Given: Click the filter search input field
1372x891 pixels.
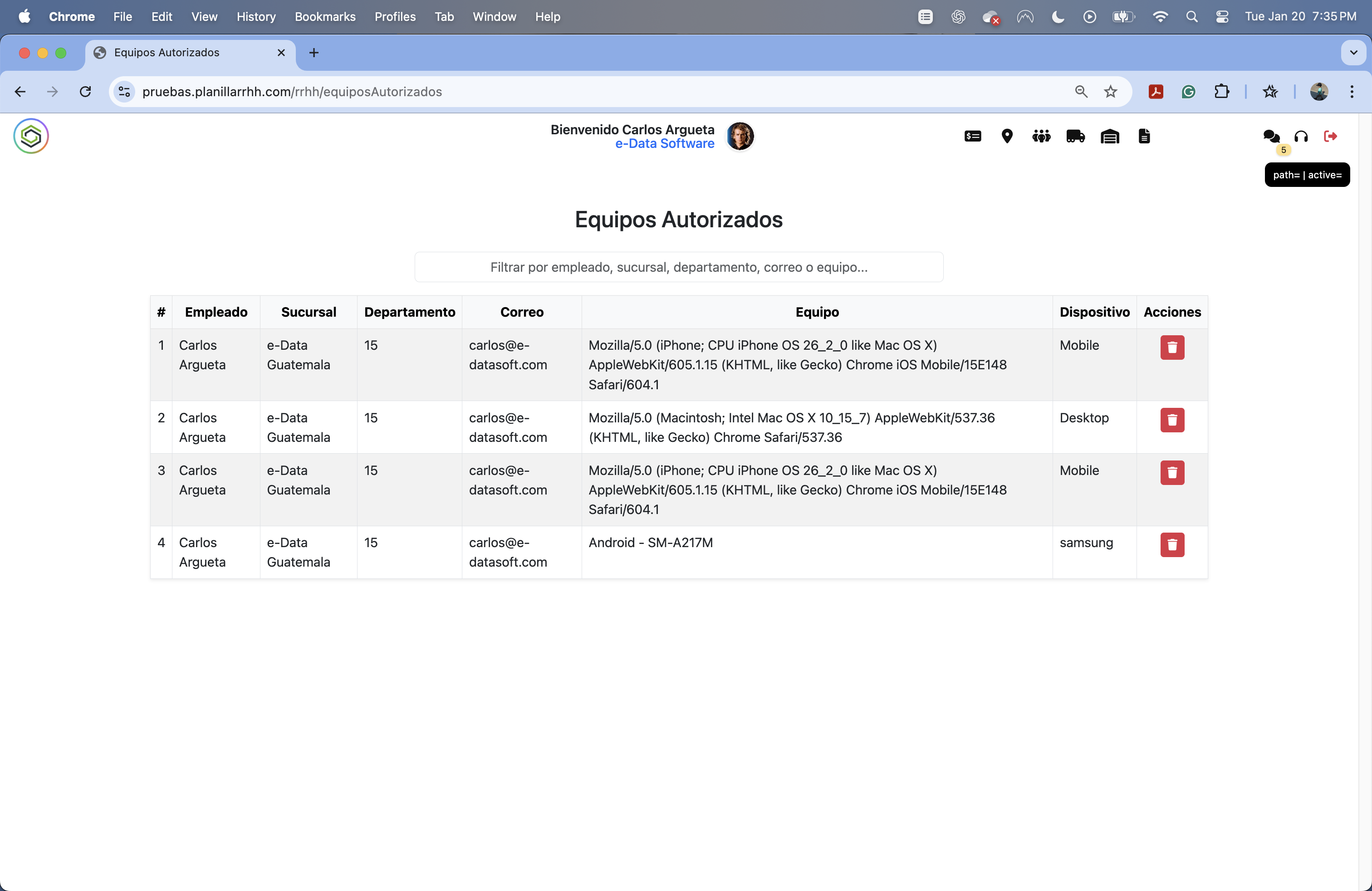Looking at the screenshot, I should pyautogui.click(x=678, y=267).
